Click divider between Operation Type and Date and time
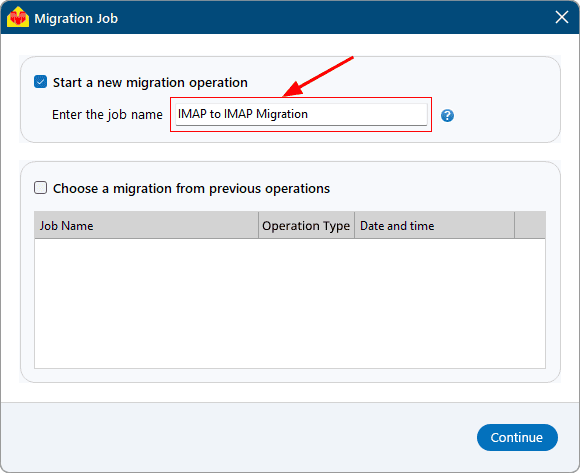Viewport: 580px width, 473px height. (354, 225)
